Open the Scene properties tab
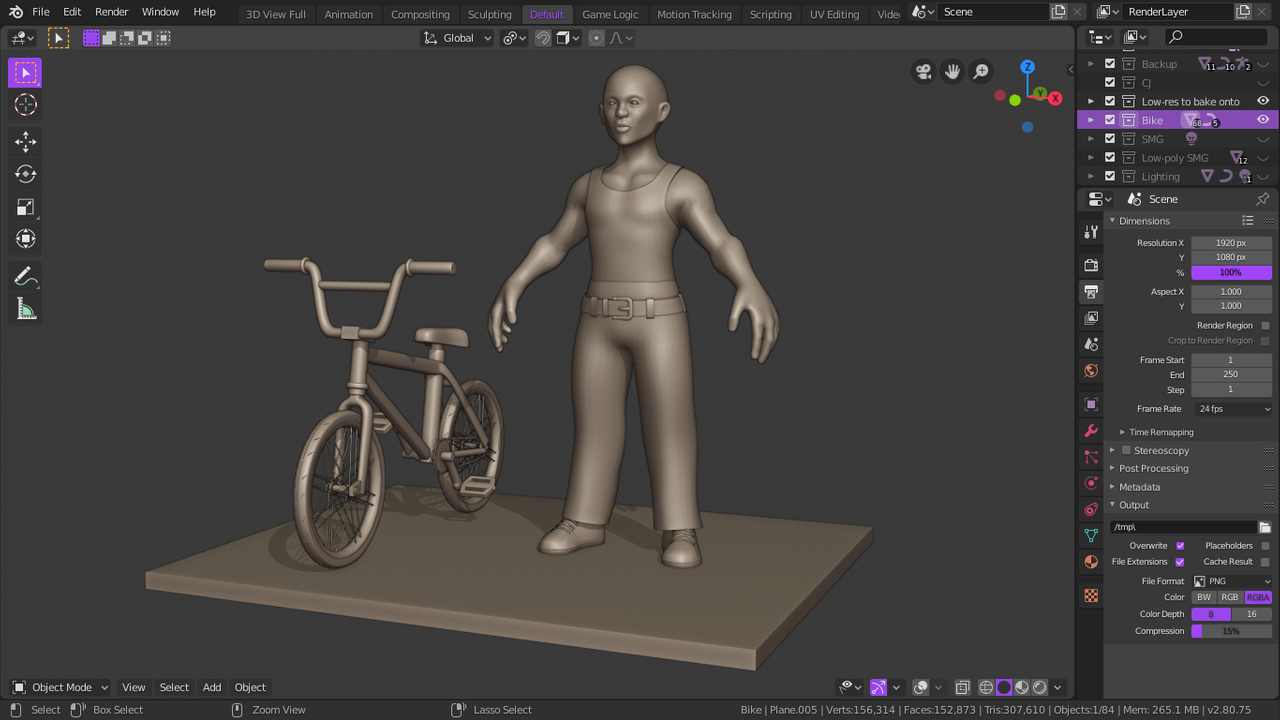Screen dimensions: 1280x720 1091,344
